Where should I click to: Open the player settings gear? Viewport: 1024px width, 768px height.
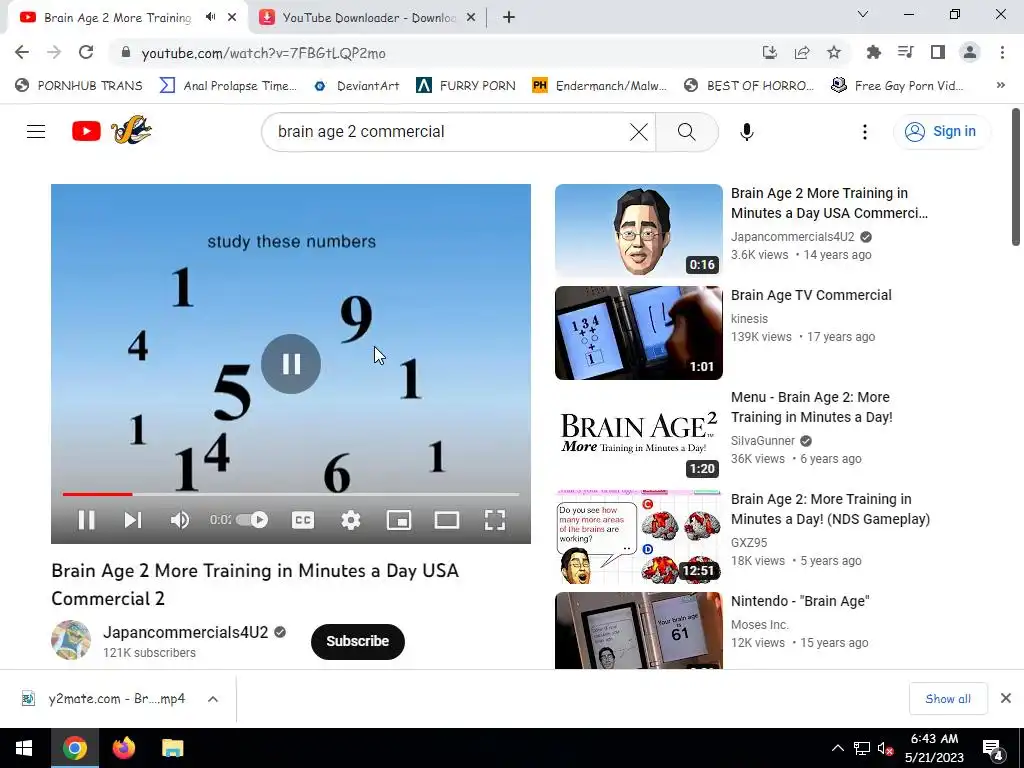(351, 520)
